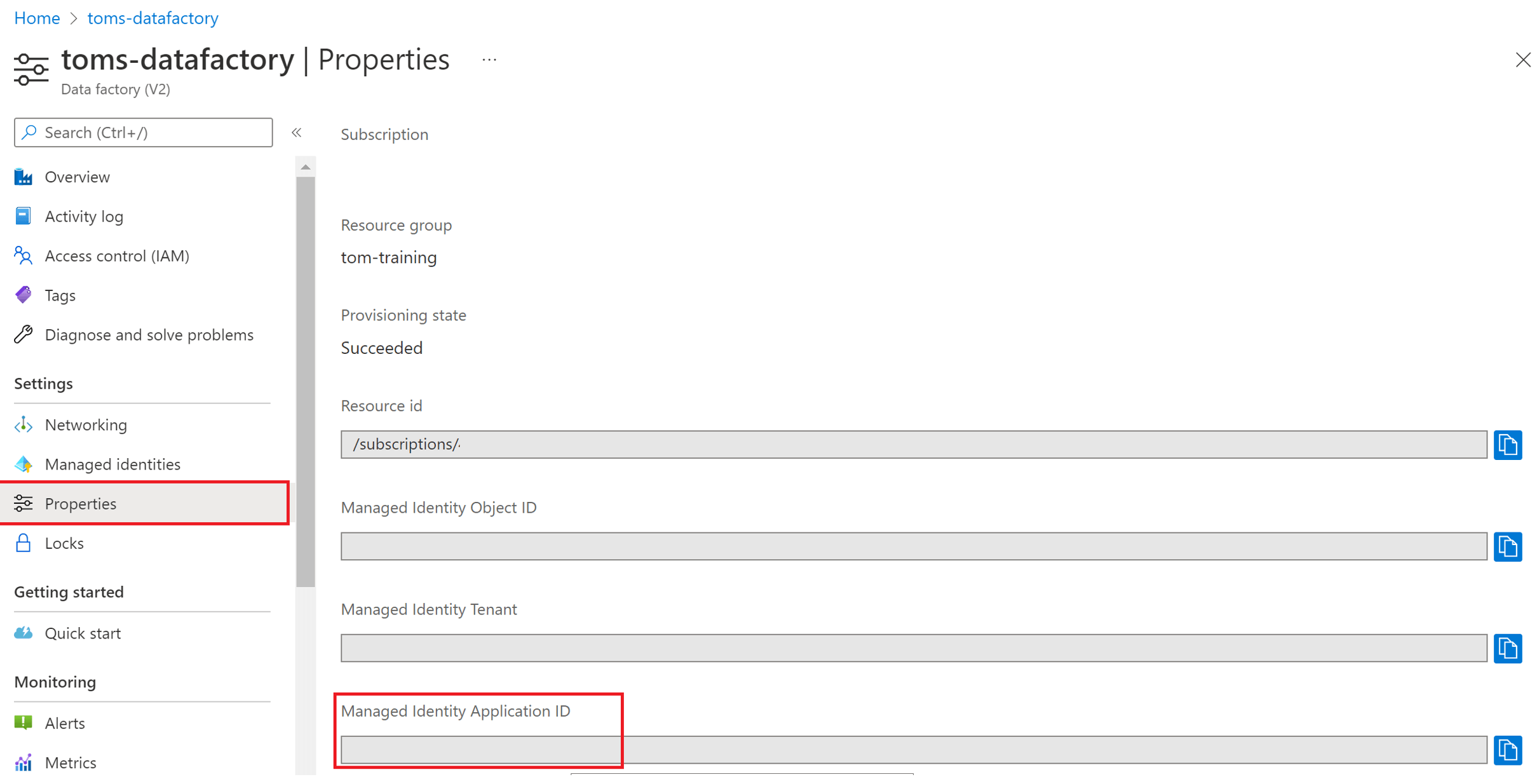1537x784 pixels.
Task: Copy the Managed Identity Object ID
Action: (1508, 546)
